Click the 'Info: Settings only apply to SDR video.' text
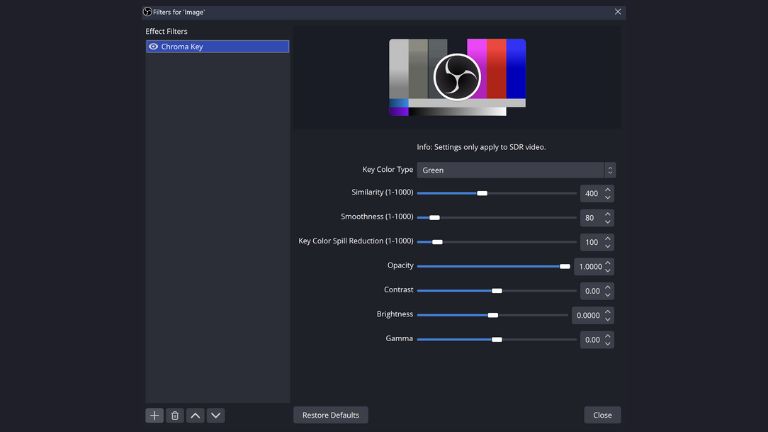Viewport: 768px width, 432px height. pos(481,147)
